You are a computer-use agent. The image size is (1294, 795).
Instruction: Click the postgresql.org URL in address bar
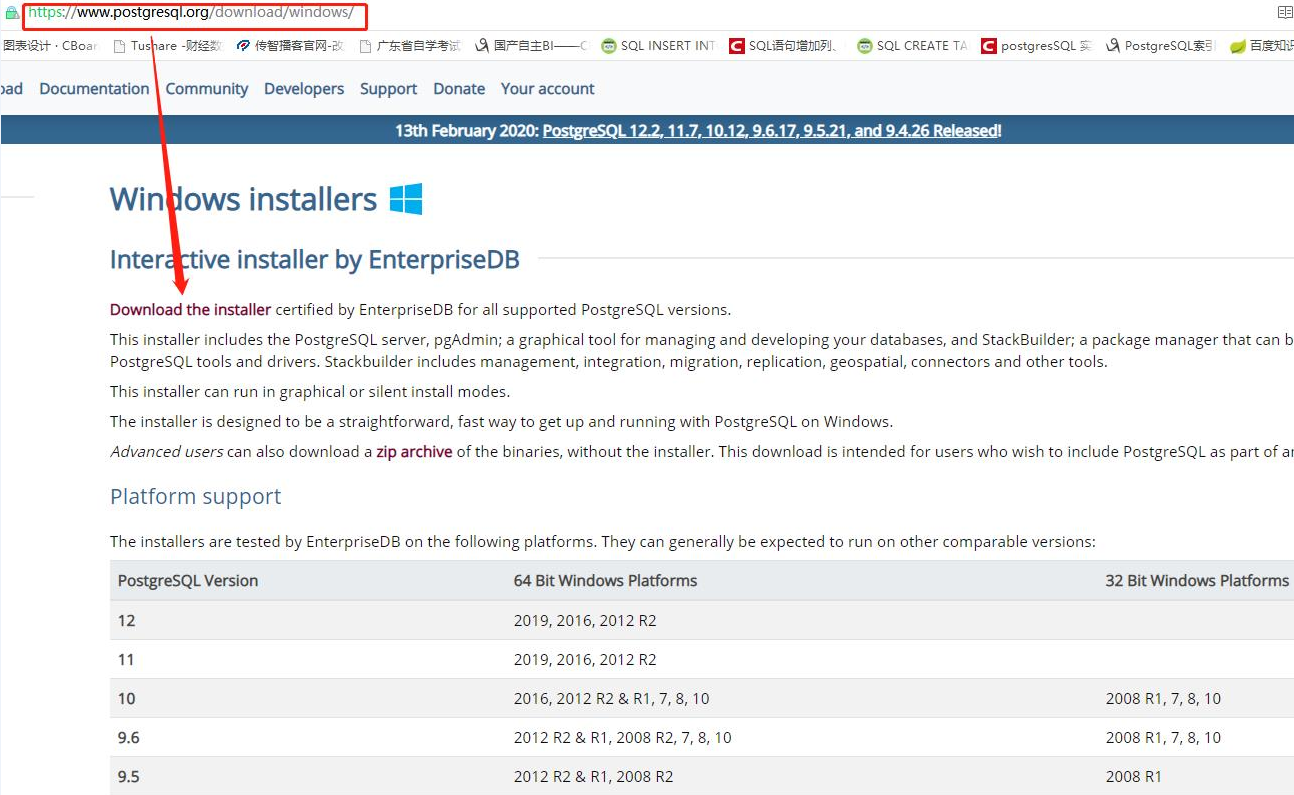[x=190, y=13]
